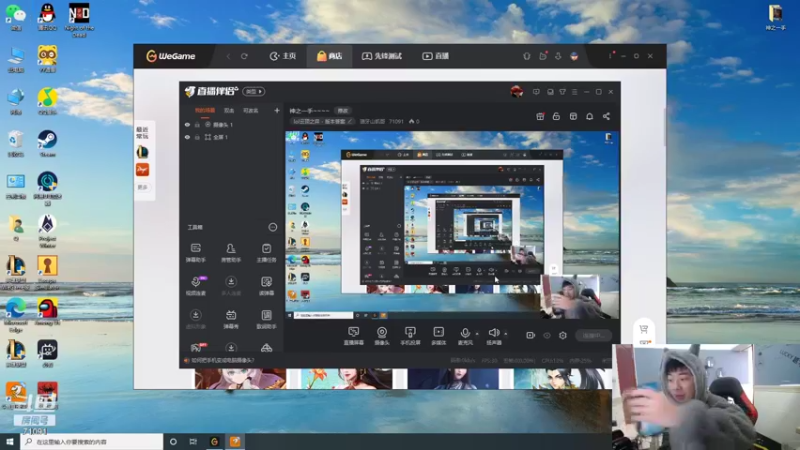This screenshot has width=800, height=450.
Task: Open the voice connect tool with purple badge
Action: click(196, 286)
